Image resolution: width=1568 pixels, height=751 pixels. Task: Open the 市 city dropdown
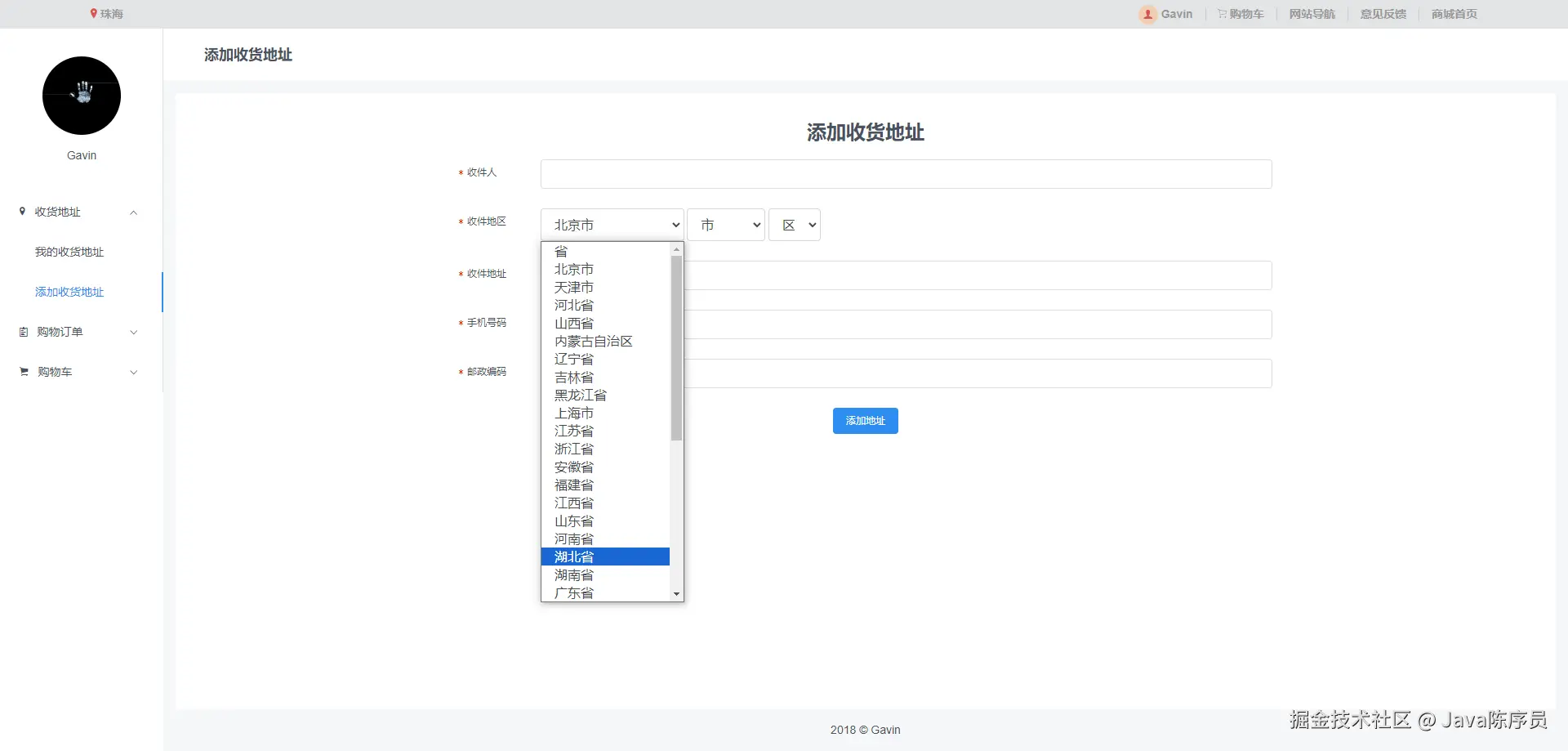coord(726,225)
